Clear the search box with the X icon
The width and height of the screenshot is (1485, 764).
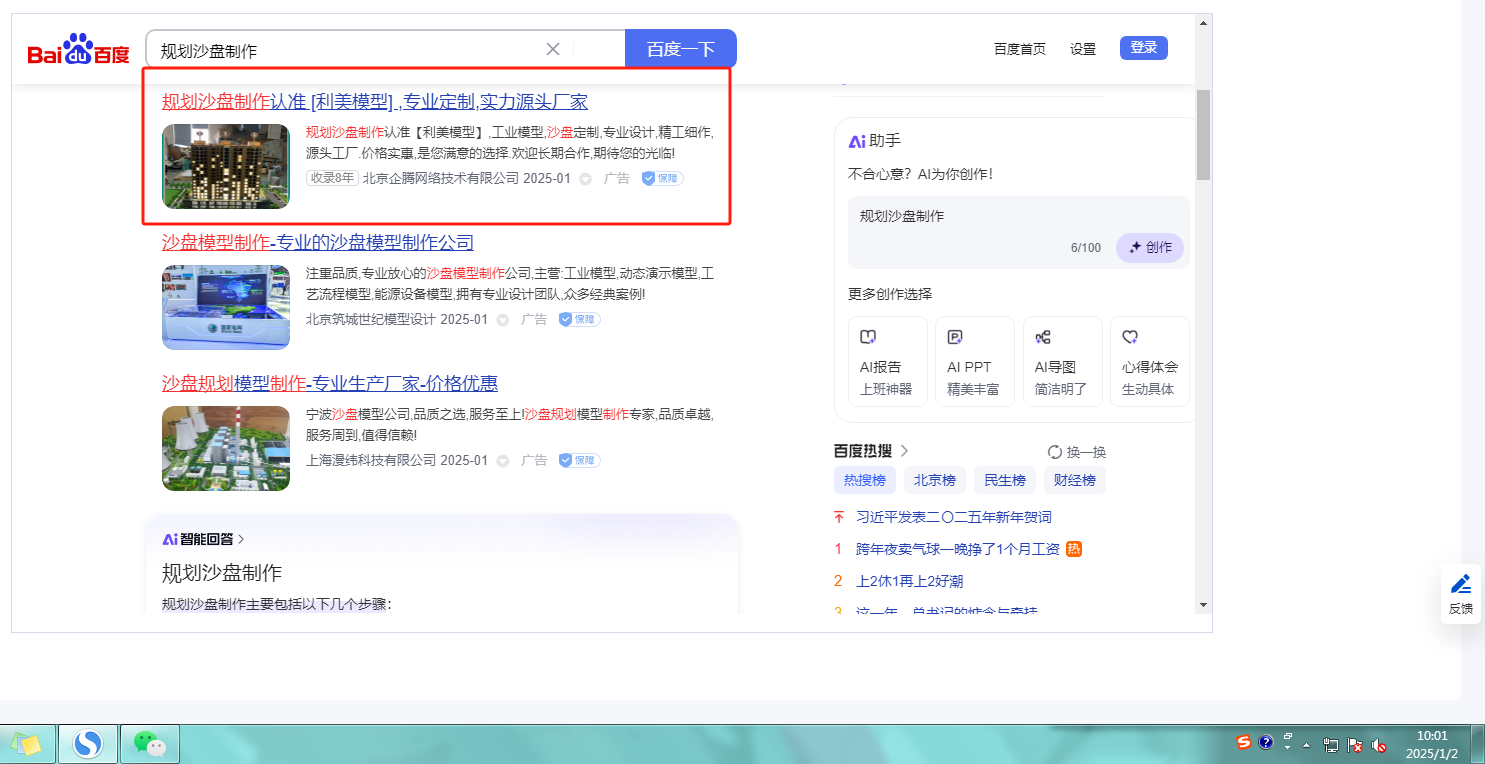pyautogui.click(x=553, y=49)
